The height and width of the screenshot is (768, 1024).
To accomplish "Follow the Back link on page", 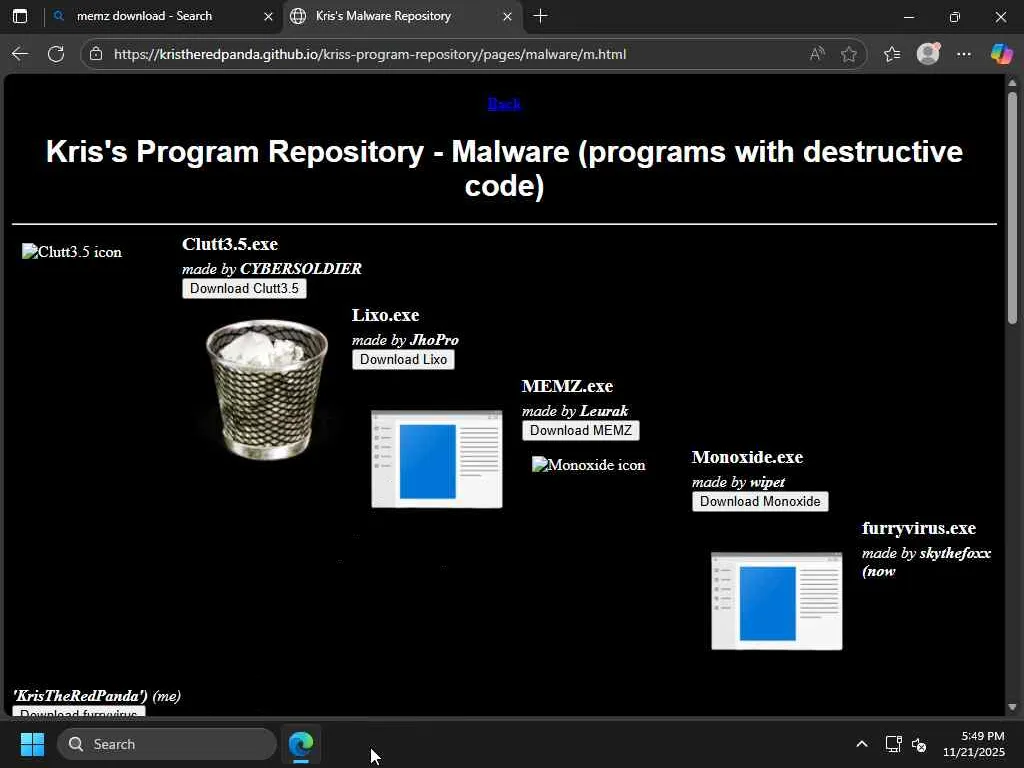I will pos(504,104).
